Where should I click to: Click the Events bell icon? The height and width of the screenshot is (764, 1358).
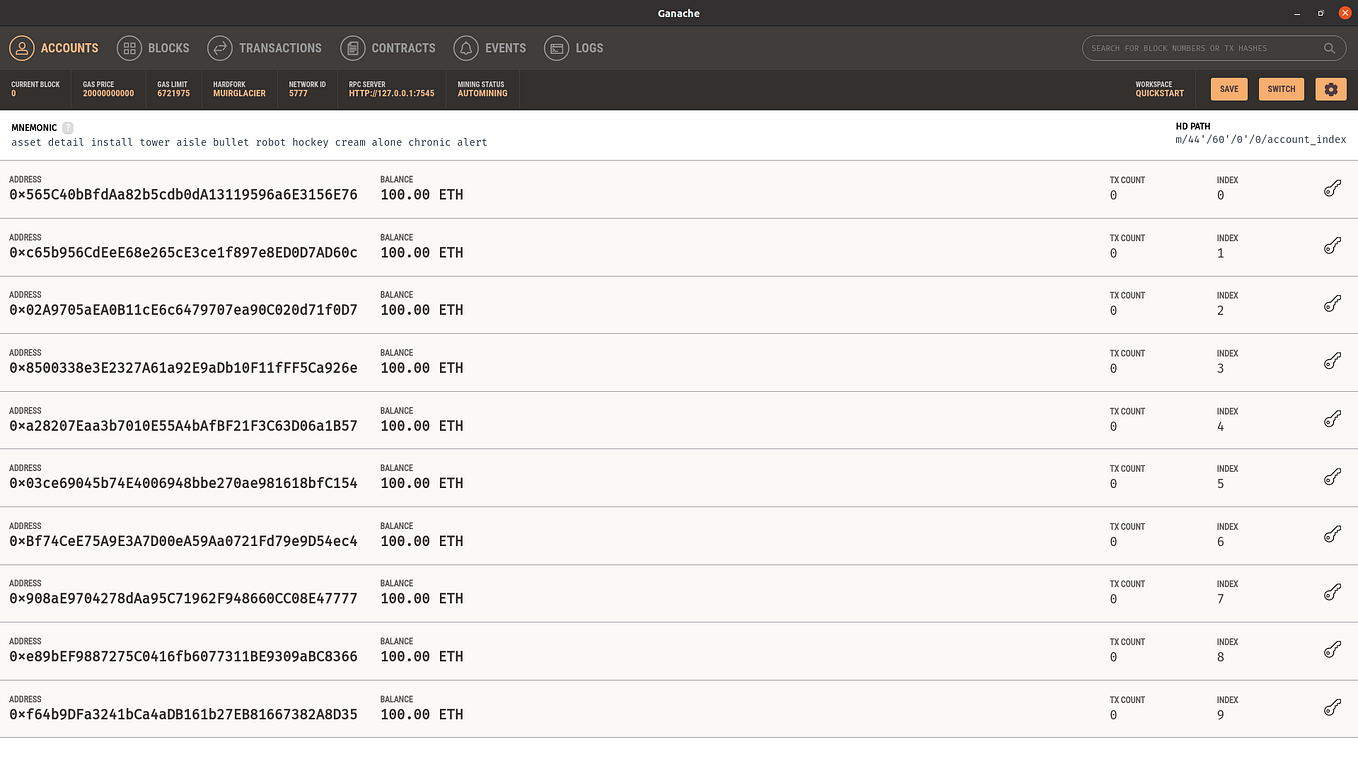click(465, 47)
